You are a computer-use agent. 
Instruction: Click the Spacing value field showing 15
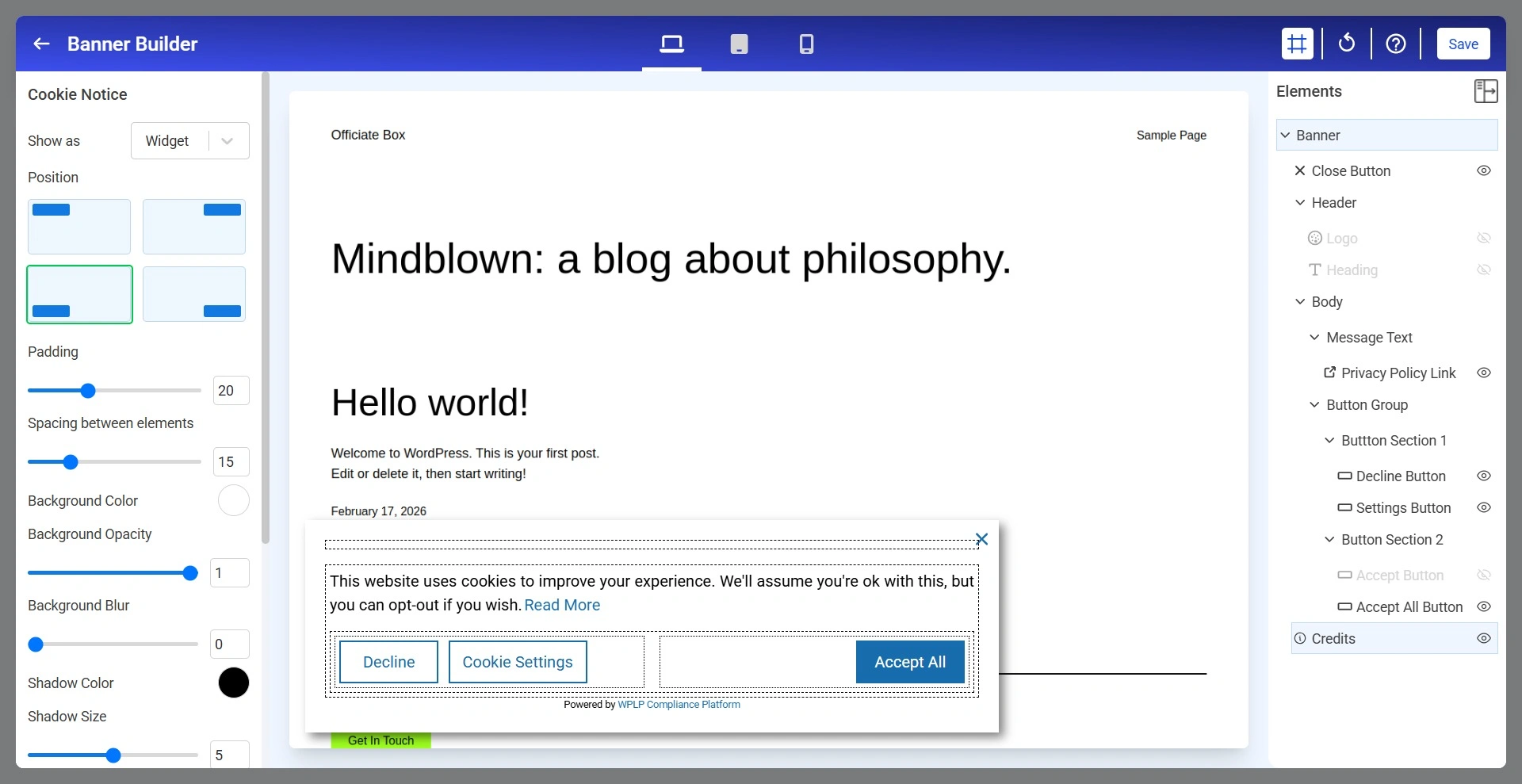(231, 461)
